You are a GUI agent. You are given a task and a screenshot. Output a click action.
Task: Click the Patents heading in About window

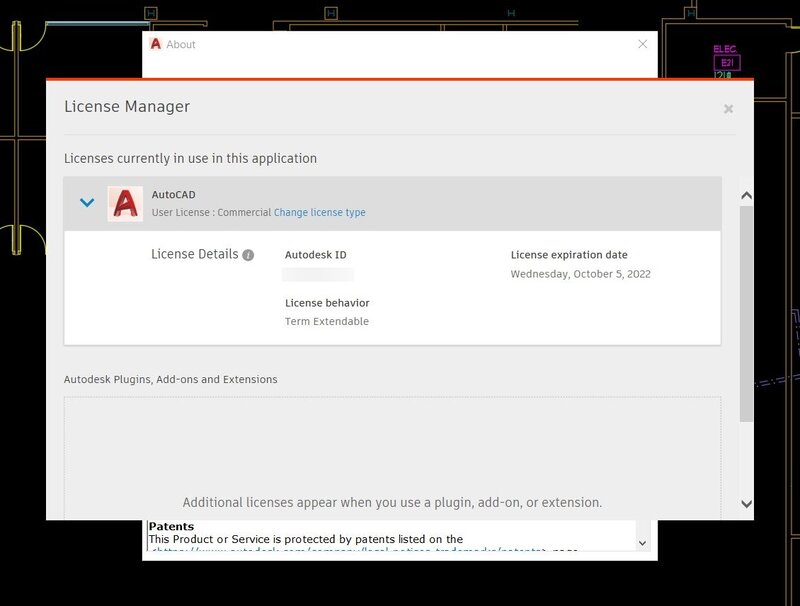[171, 526]
